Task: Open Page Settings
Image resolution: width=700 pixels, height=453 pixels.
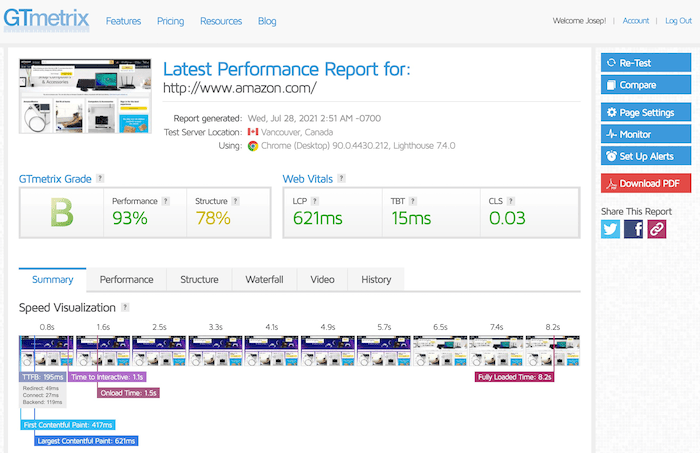Action: point(646,112)
